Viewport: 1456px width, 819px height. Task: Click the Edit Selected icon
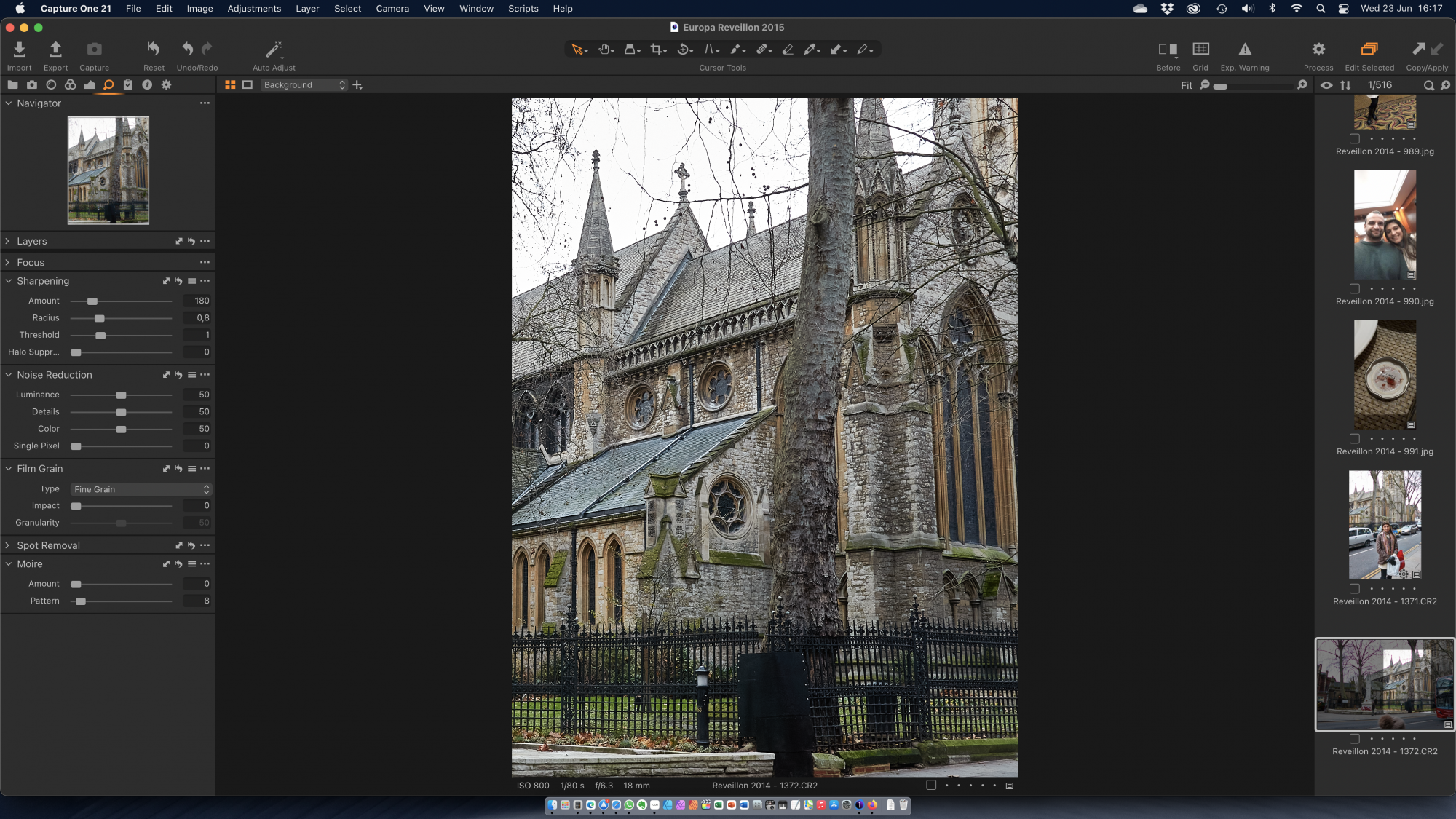coord(1369,50)
